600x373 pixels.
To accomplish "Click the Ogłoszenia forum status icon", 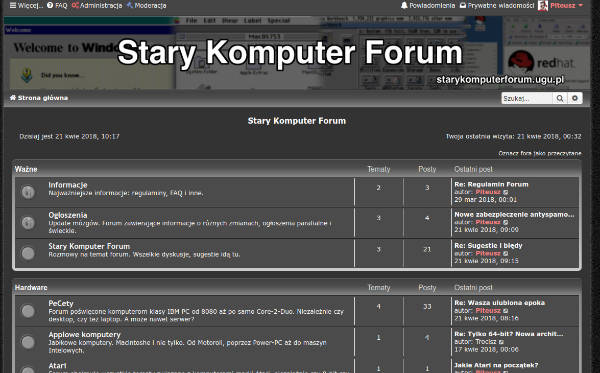I will point(28,223).
